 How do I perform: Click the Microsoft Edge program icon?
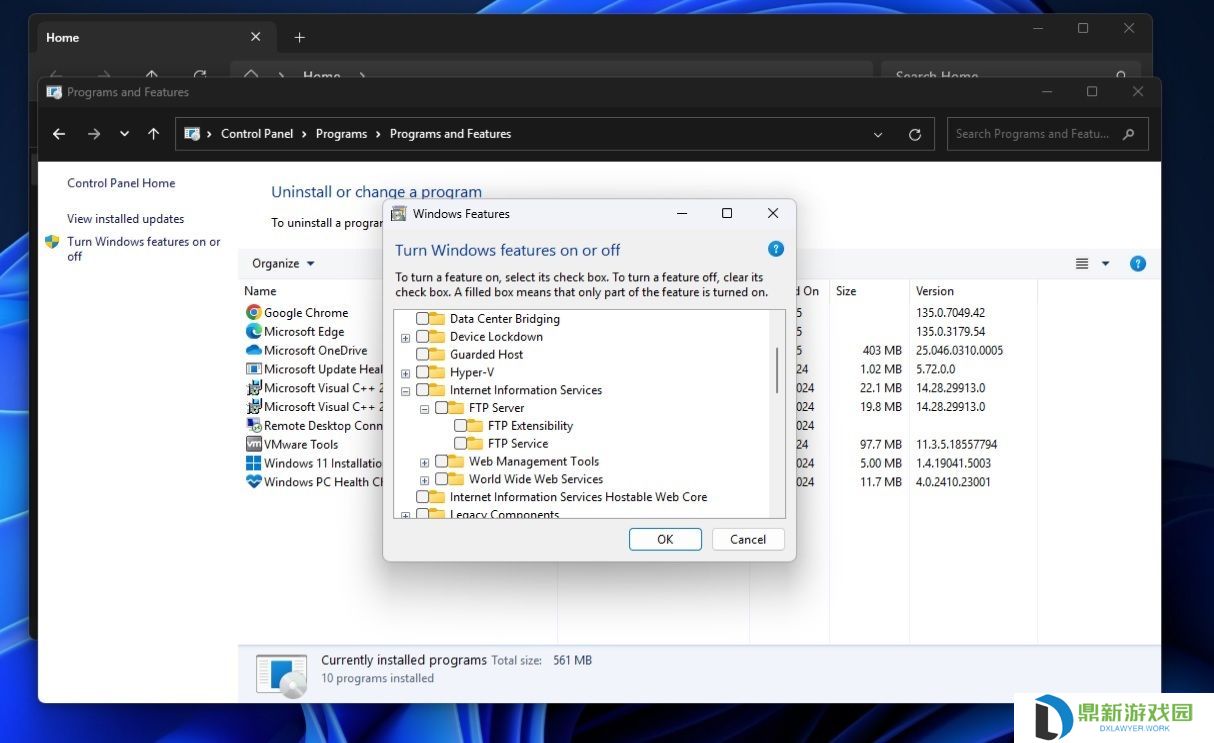[x=254, y=331]
